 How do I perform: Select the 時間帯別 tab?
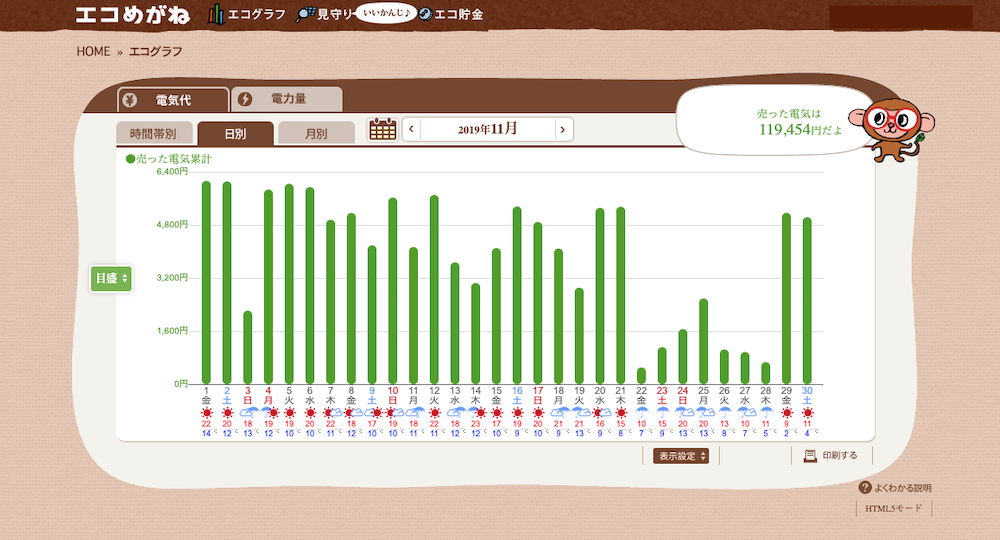[x=154, y=133]
